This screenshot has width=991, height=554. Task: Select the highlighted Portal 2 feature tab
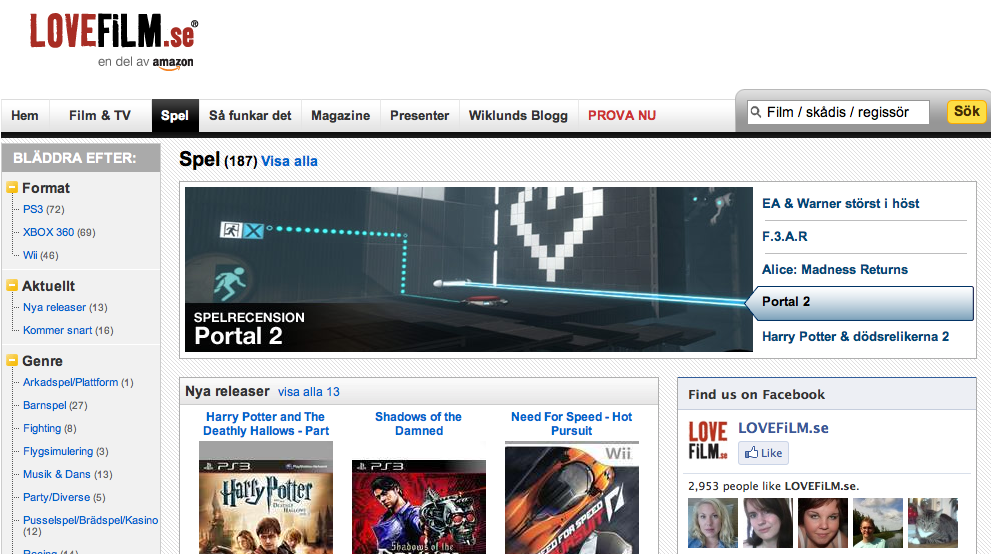tap(860, 303)
